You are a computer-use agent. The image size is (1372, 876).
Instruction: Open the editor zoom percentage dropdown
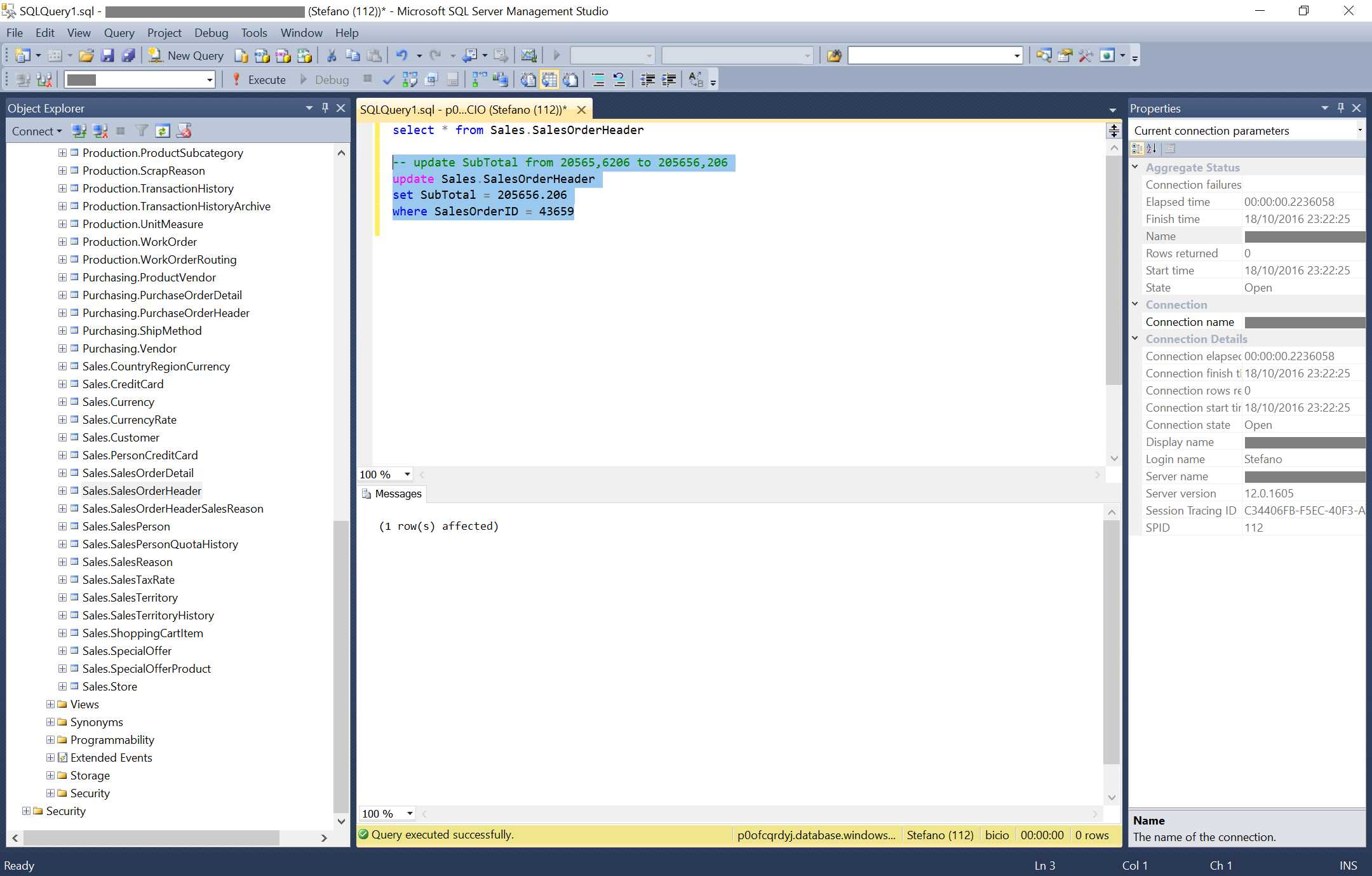[407, 474]
